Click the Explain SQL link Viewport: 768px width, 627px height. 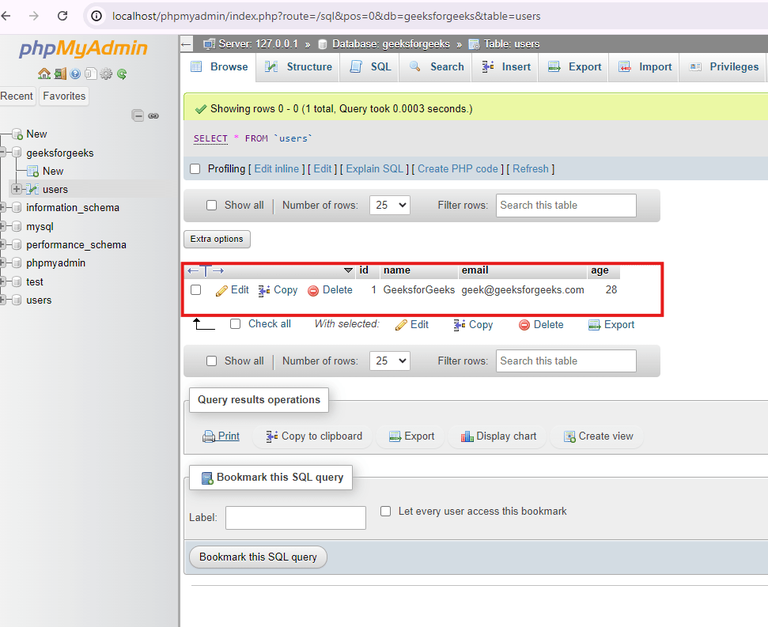coord(375,169)
